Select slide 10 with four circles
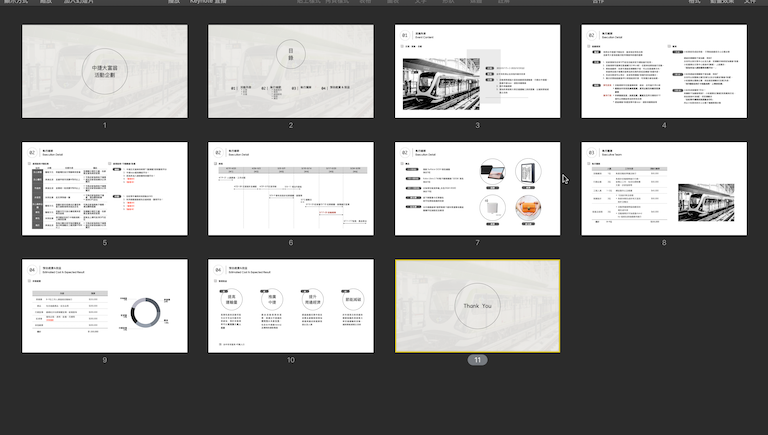This screenshot has width=768, height=435. click(x=290, y=305)
